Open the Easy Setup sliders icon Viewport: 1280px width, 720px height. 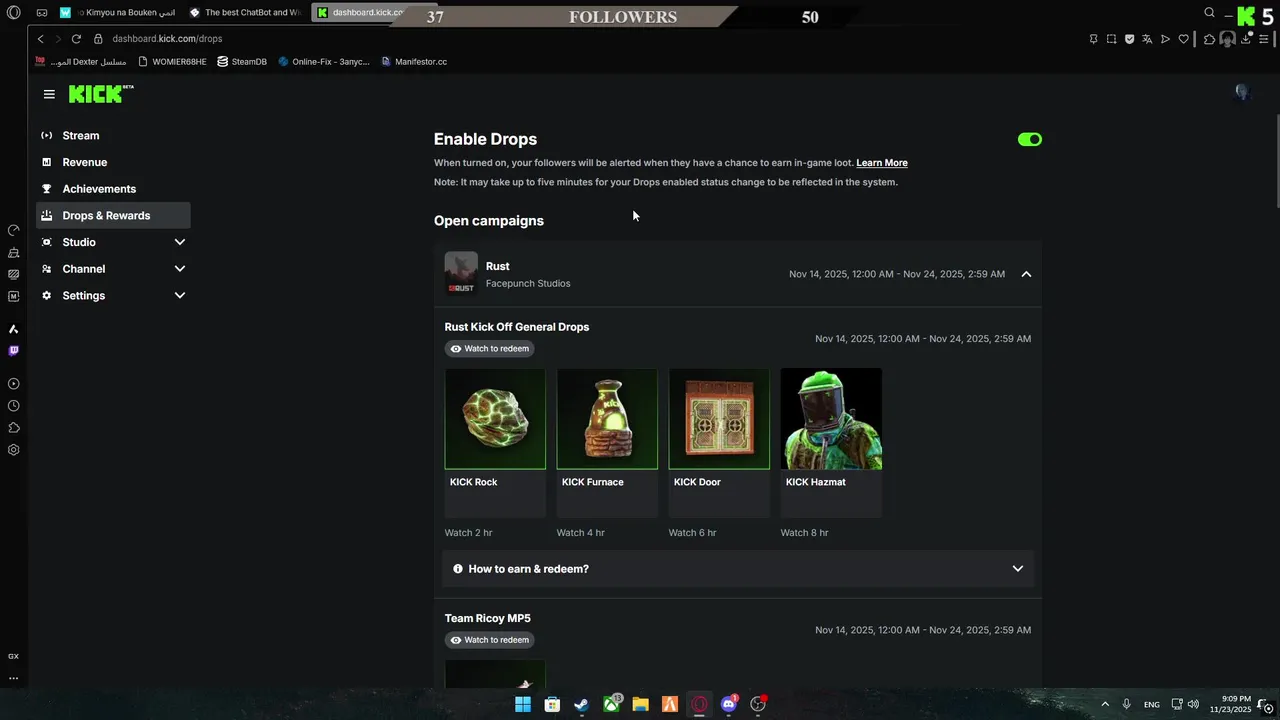1264,39
